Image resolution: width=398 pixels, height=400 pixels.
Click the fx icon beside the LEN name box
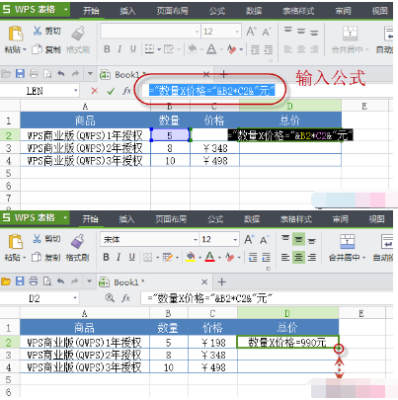coord(127,91)
